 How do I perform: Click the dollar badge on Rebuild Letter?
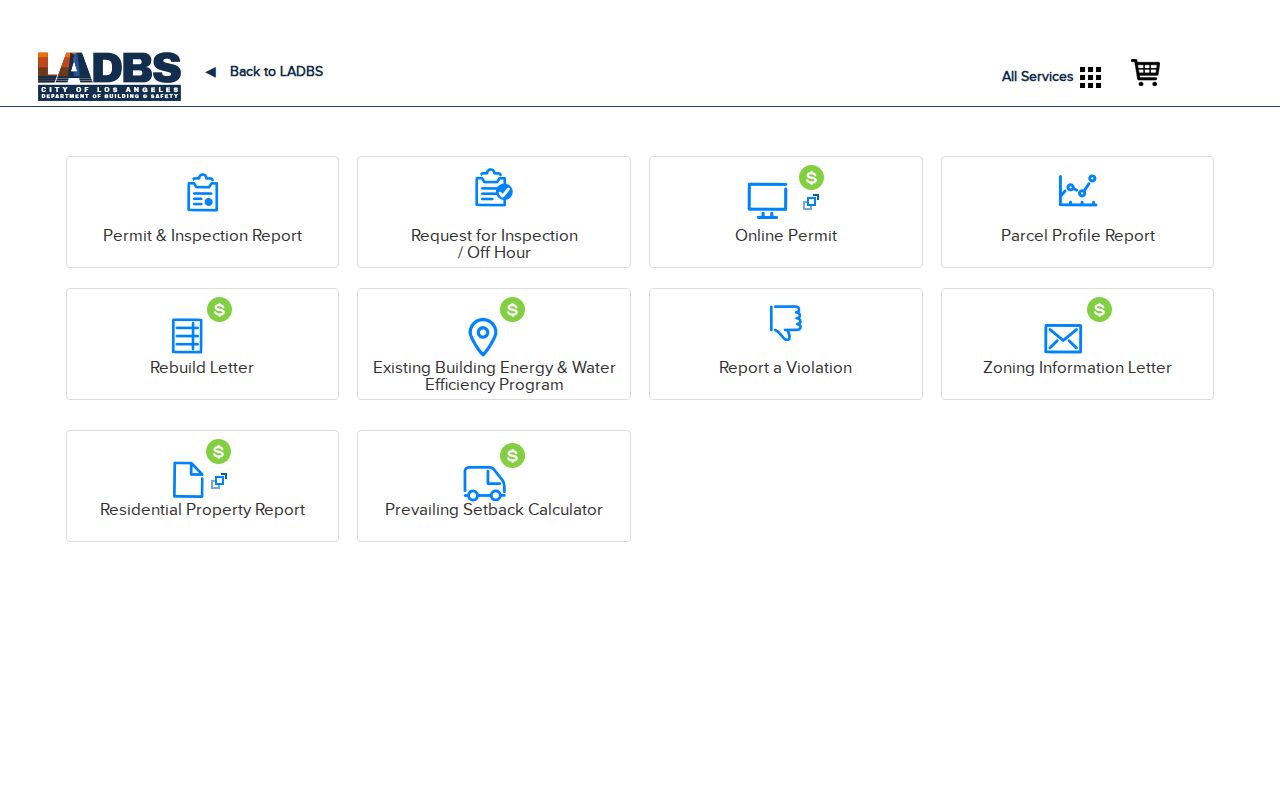tap(219, 310)
